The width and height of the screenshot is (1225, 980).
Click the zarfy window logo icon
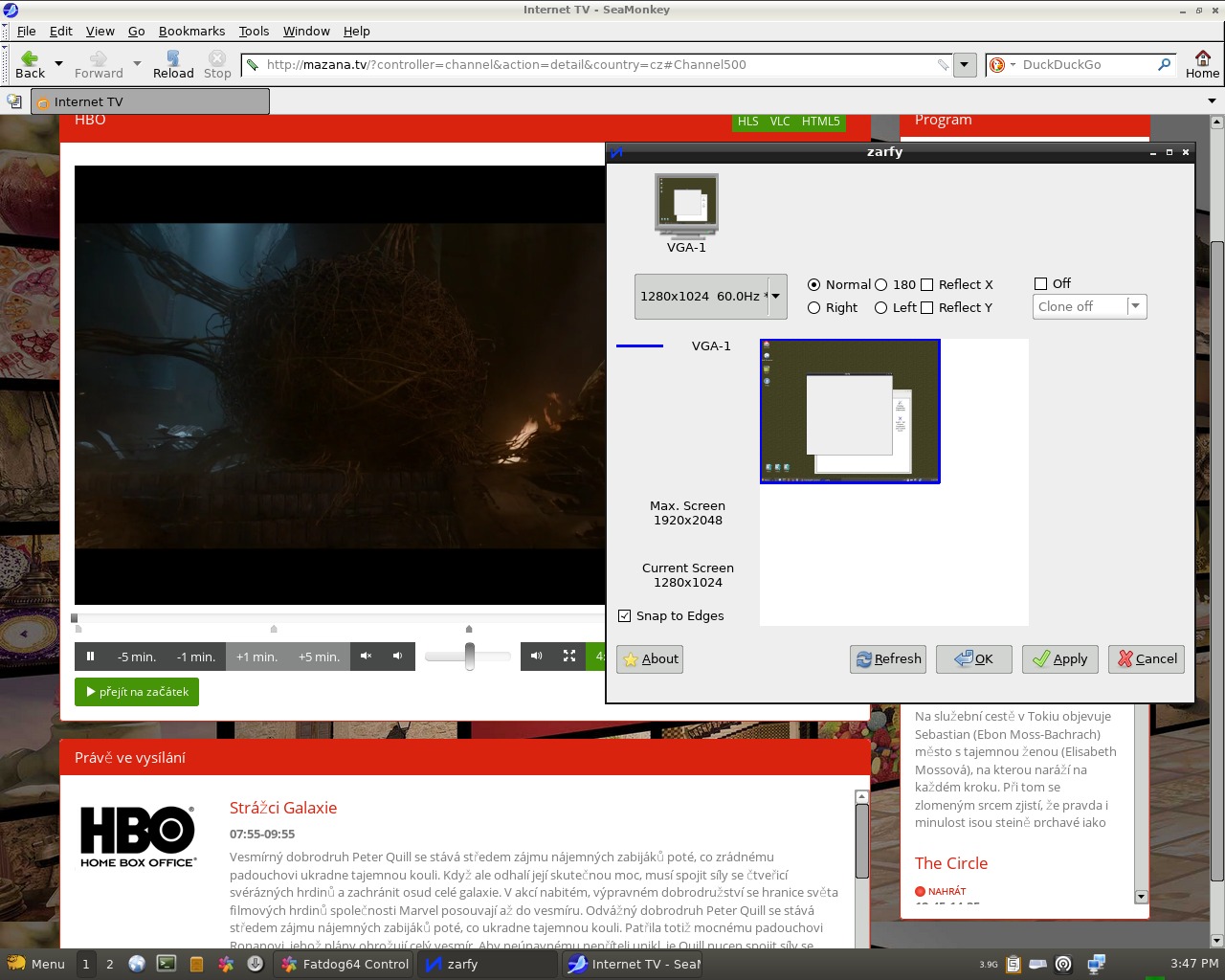coord(616,151)
